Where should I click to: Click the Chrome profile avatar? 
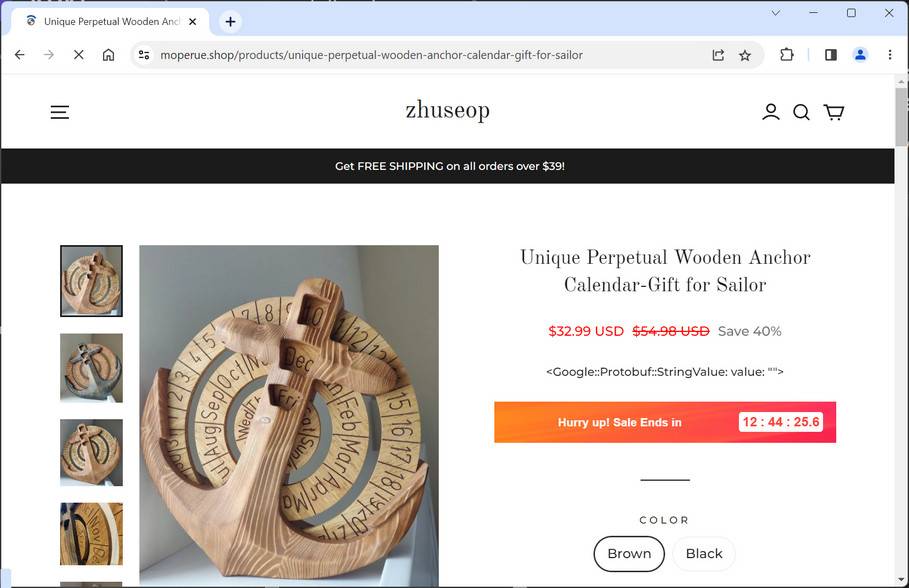860,55
